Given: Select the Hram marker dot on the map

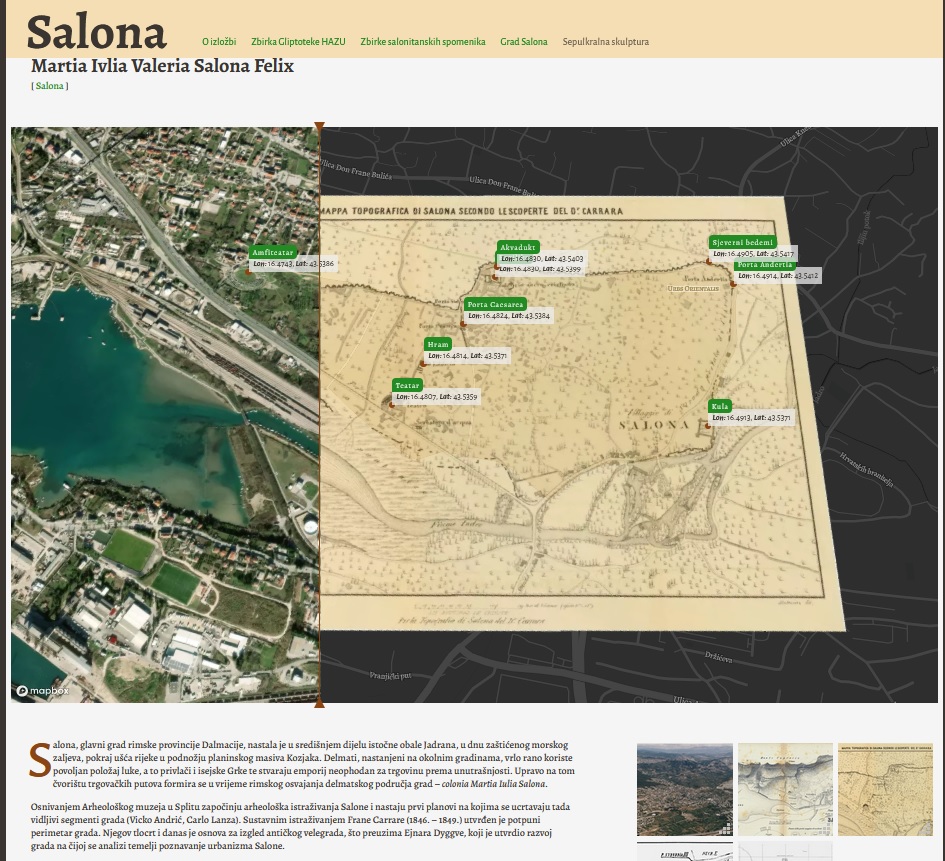Looking at the screenshot, I should pyautogui.click(x=423, y=364).
